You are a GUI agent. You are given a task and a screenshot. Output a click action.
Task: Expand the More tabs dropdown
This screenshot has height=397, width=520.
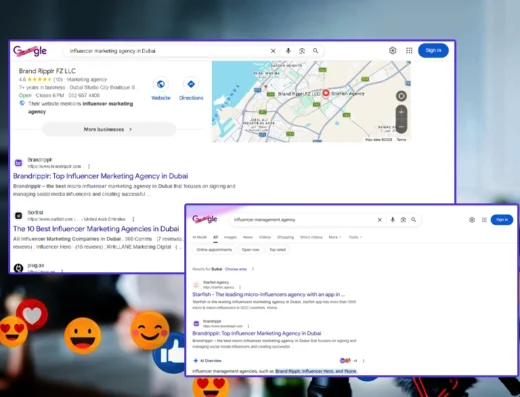coord(335,237)
